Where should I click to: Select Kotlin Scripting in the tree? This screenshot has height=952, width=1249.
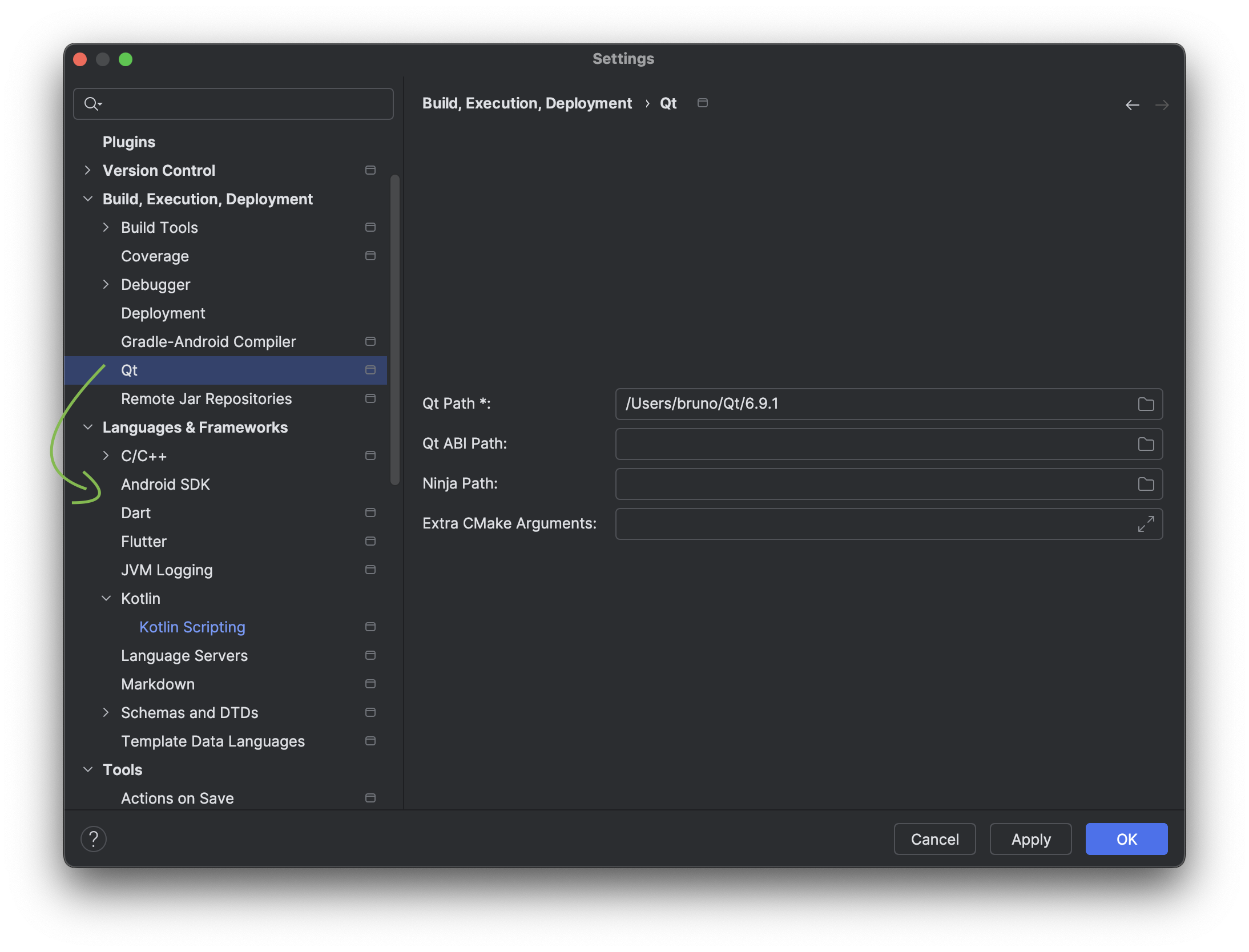coord(192,627)
